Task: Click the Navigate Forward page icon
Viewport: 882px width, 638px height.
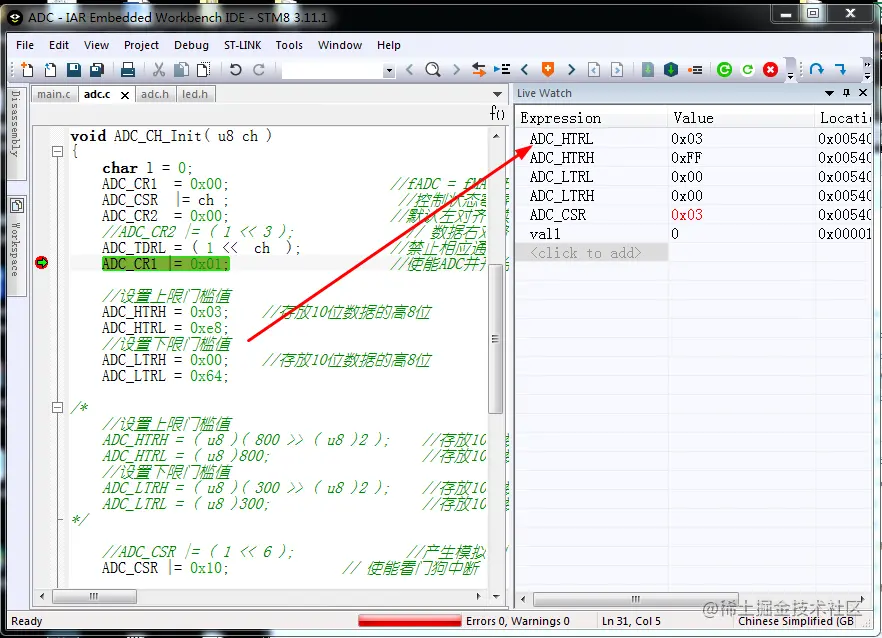Action: point(617,69)
